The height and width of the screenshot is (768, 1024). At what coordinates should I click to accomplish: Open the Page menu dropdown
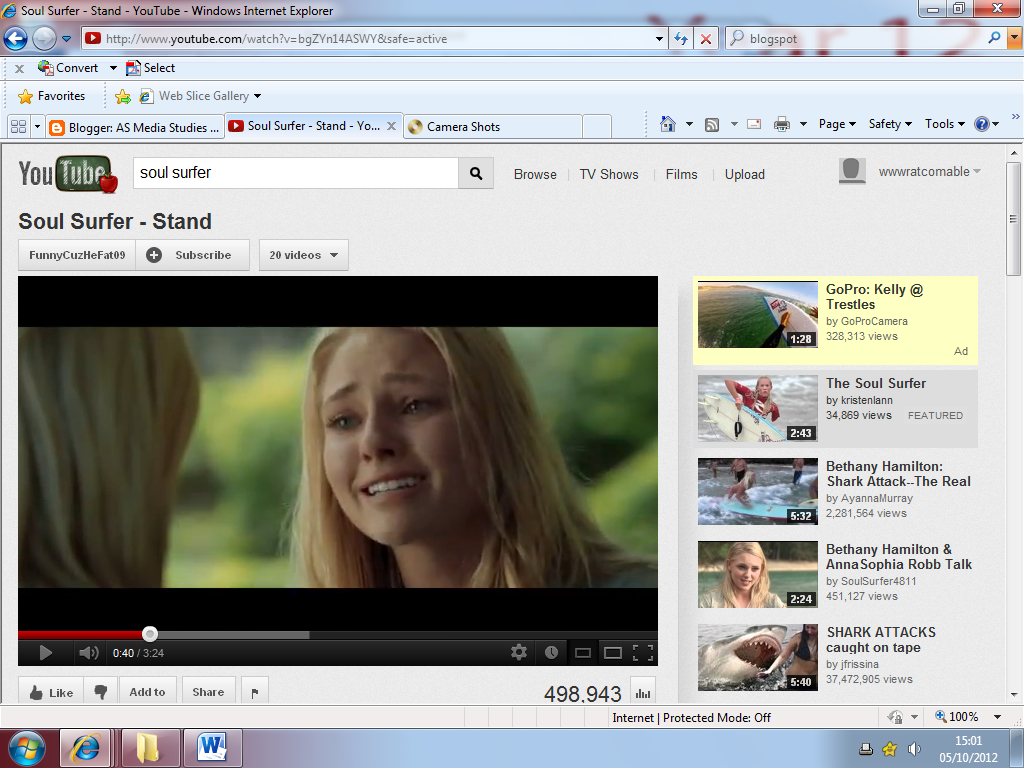click(x=837, y=124)
